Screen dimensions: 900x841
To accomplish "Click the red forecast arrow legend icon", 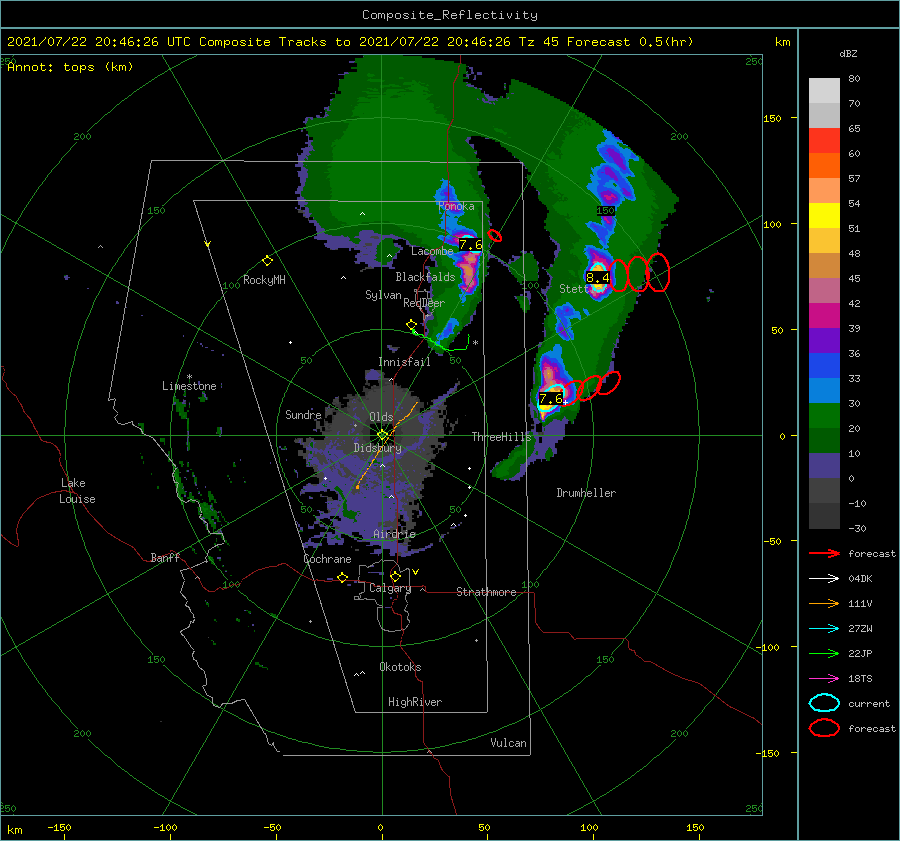I will pos(824,553).
